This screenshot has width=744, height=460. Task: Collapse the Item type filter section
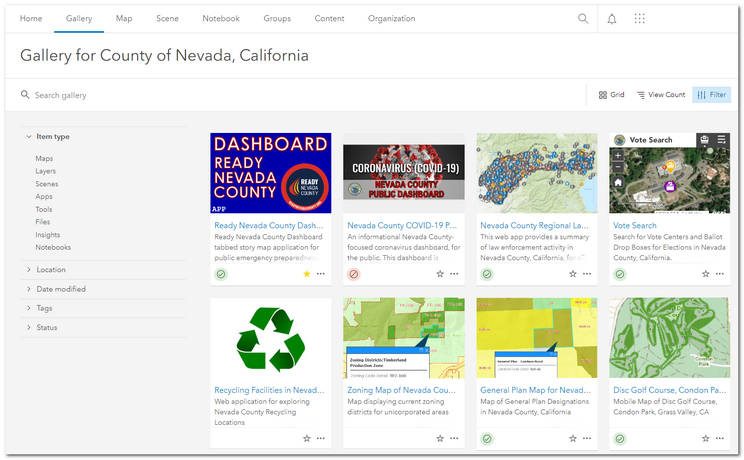tap(52, 137)
